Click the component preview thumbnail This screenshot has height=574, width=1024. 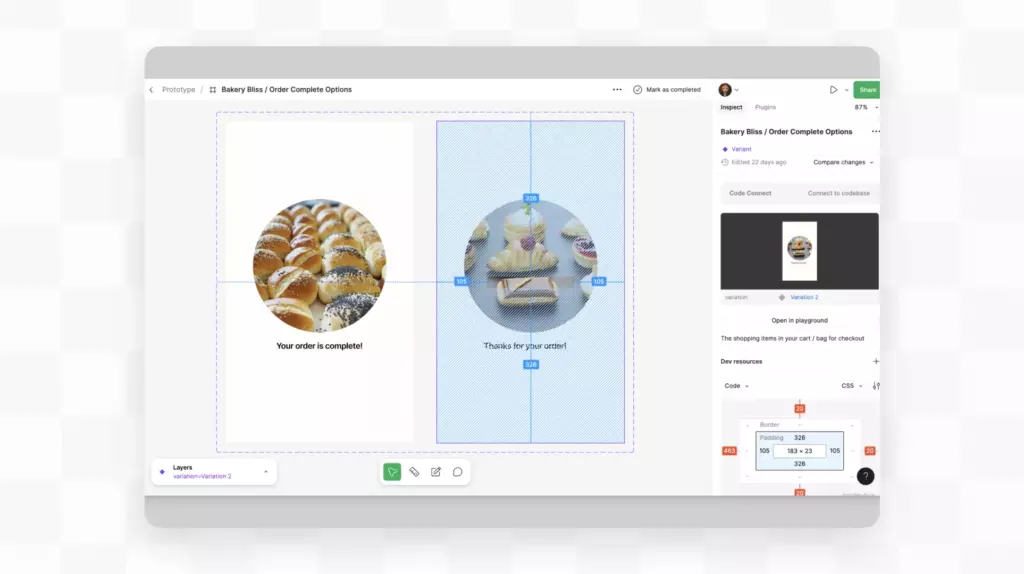coord(799,251)
